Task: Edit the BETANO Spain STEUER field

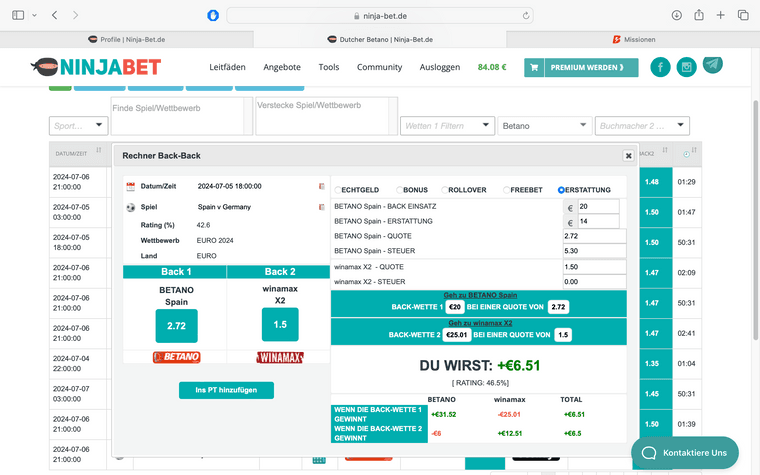Action: point(594,251)
